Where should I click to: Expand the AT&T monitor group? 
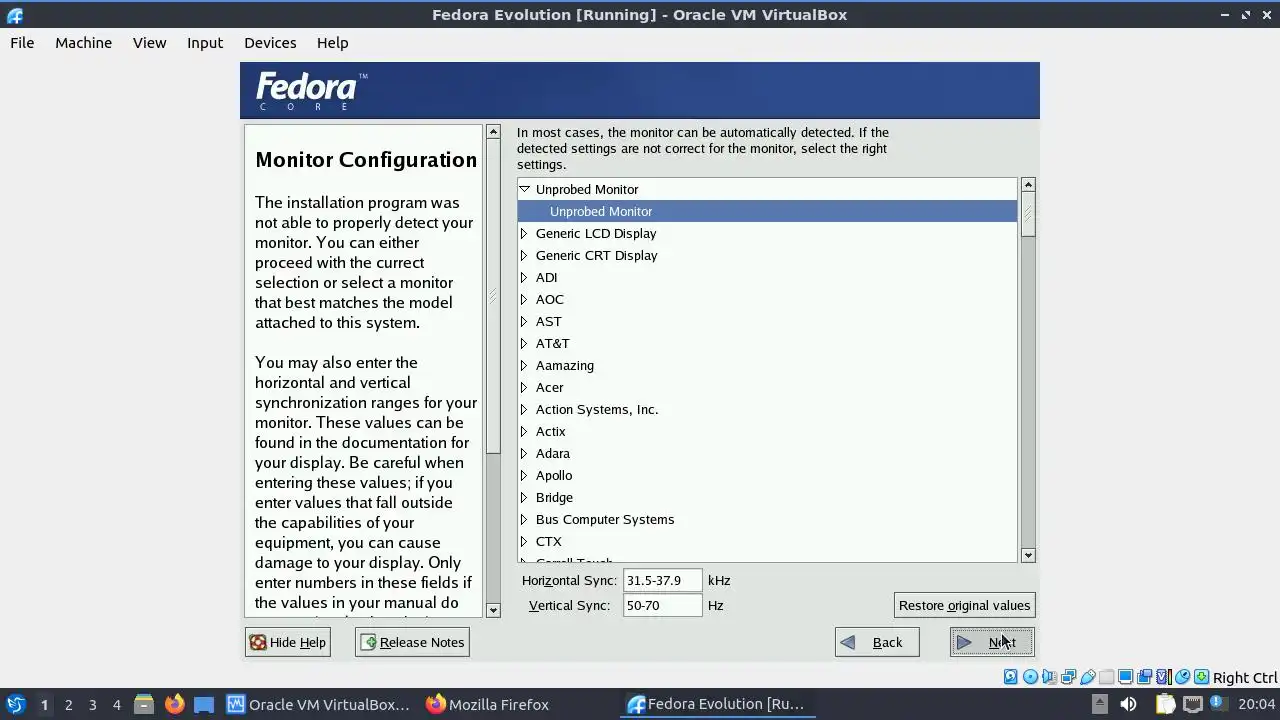(524, 343)
